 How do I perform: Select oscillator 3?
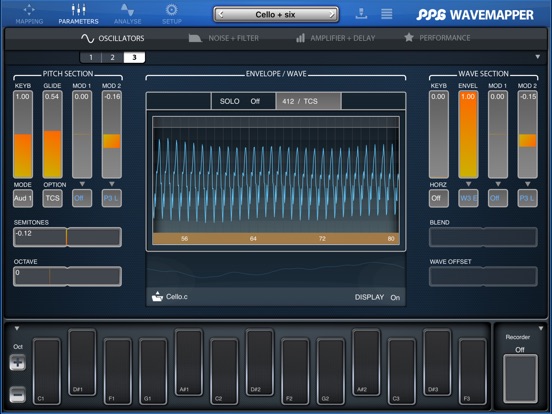[x=134, y=57]
